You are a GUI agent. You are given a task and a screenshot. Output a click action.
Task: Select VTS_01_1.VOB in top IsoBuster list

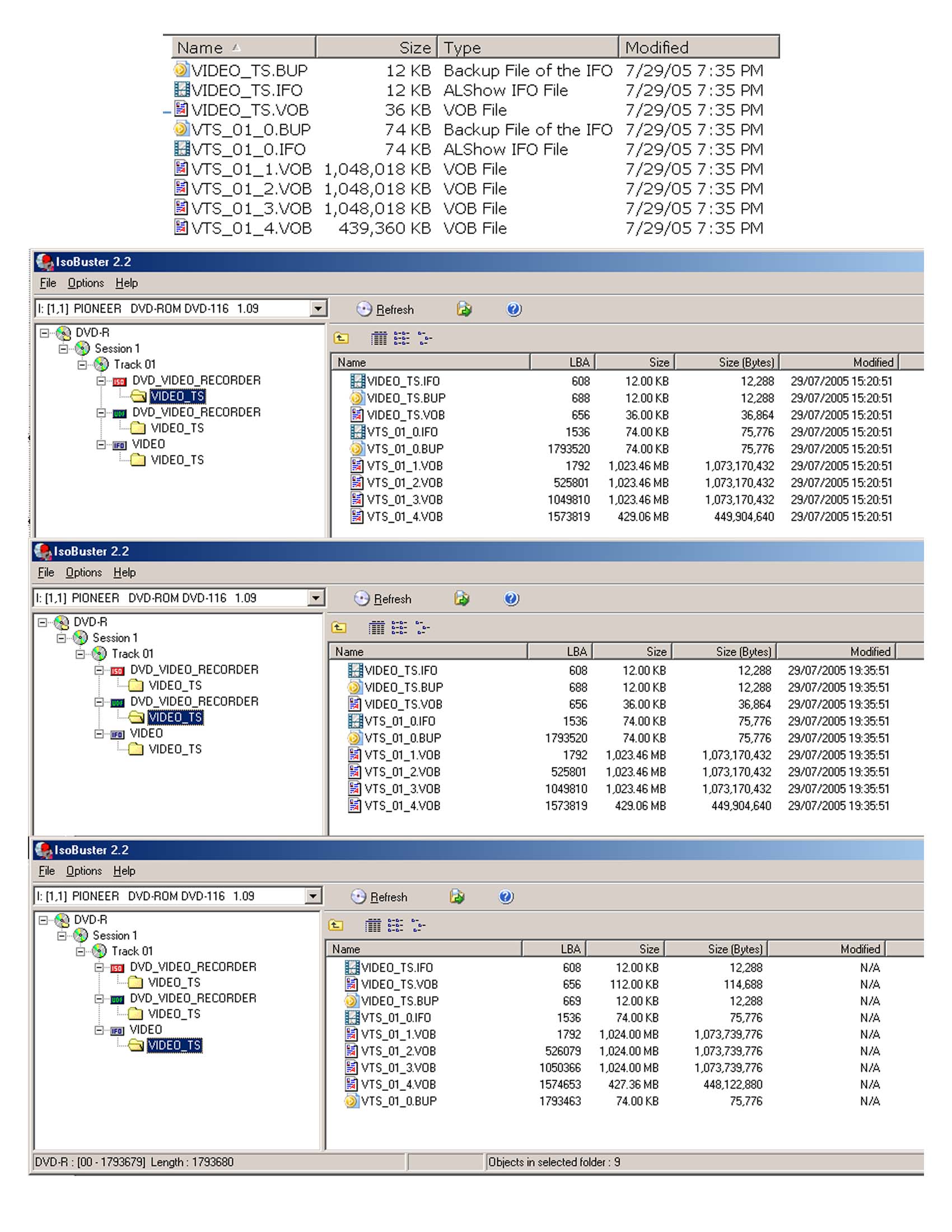(405, 466)
